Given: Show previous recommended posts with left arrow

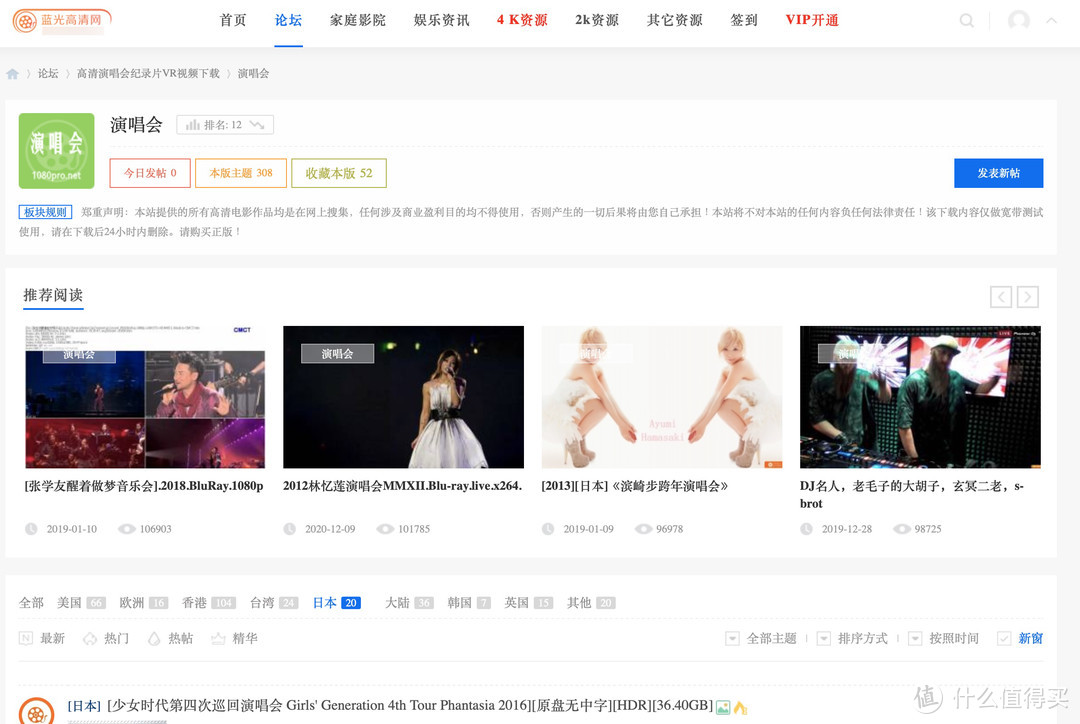Looking at the screenshot, I should click(1000, 297).
